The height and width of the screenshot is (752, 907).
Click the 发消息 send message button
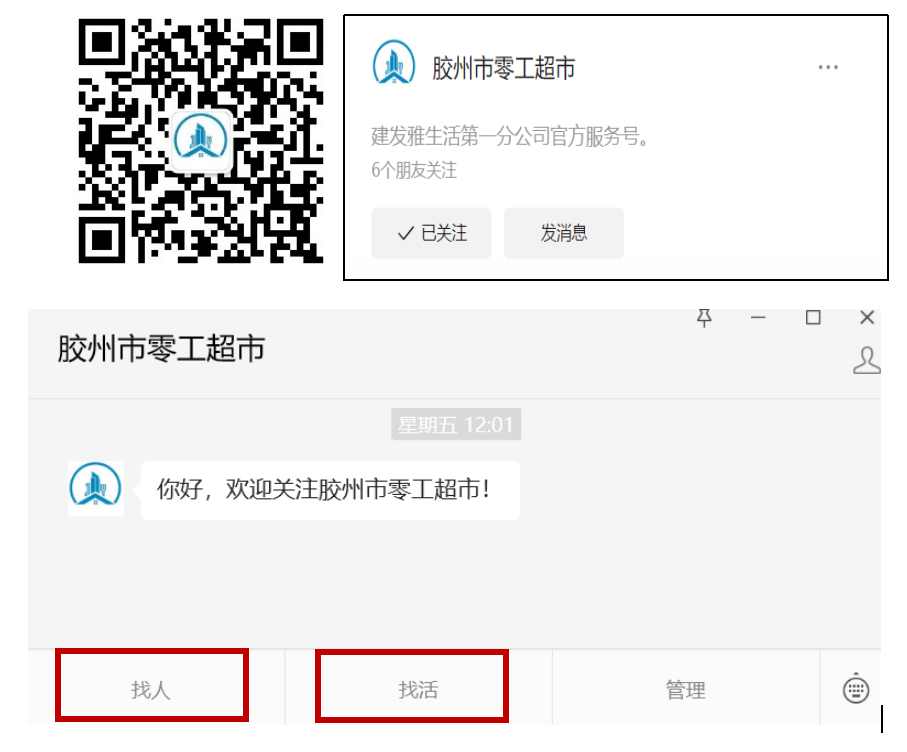click(x=564, y=233)
